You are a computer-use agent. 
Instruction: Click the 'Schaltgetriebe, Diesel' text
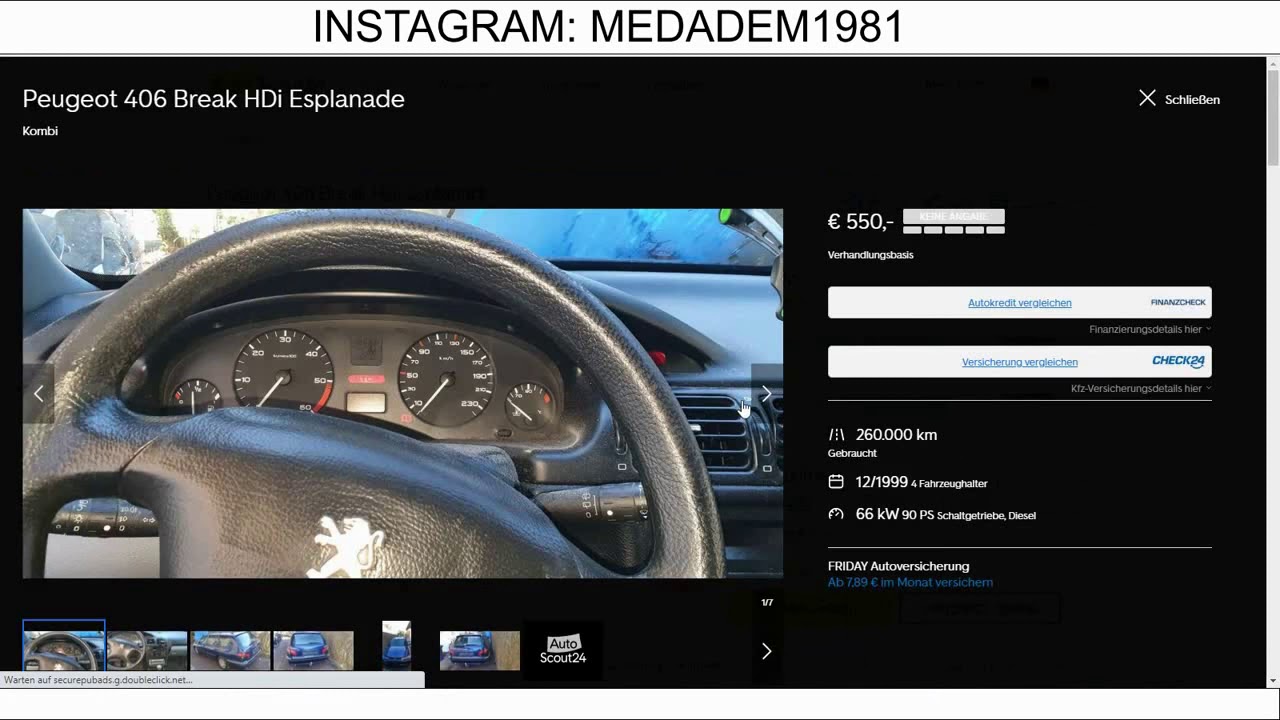click(986, 516)
